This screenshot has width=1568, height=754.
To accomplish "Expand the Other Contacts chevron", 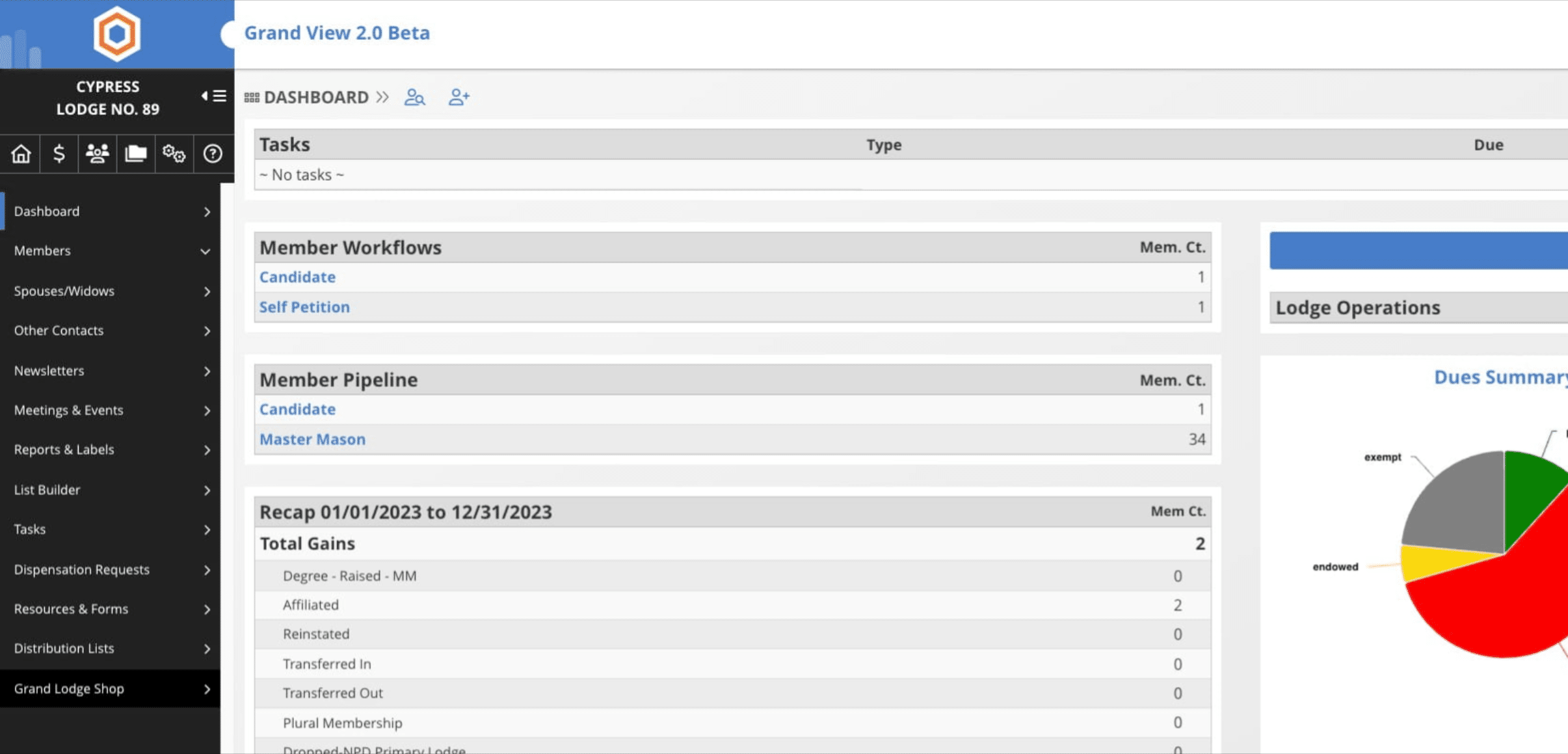I will [207, 331].
